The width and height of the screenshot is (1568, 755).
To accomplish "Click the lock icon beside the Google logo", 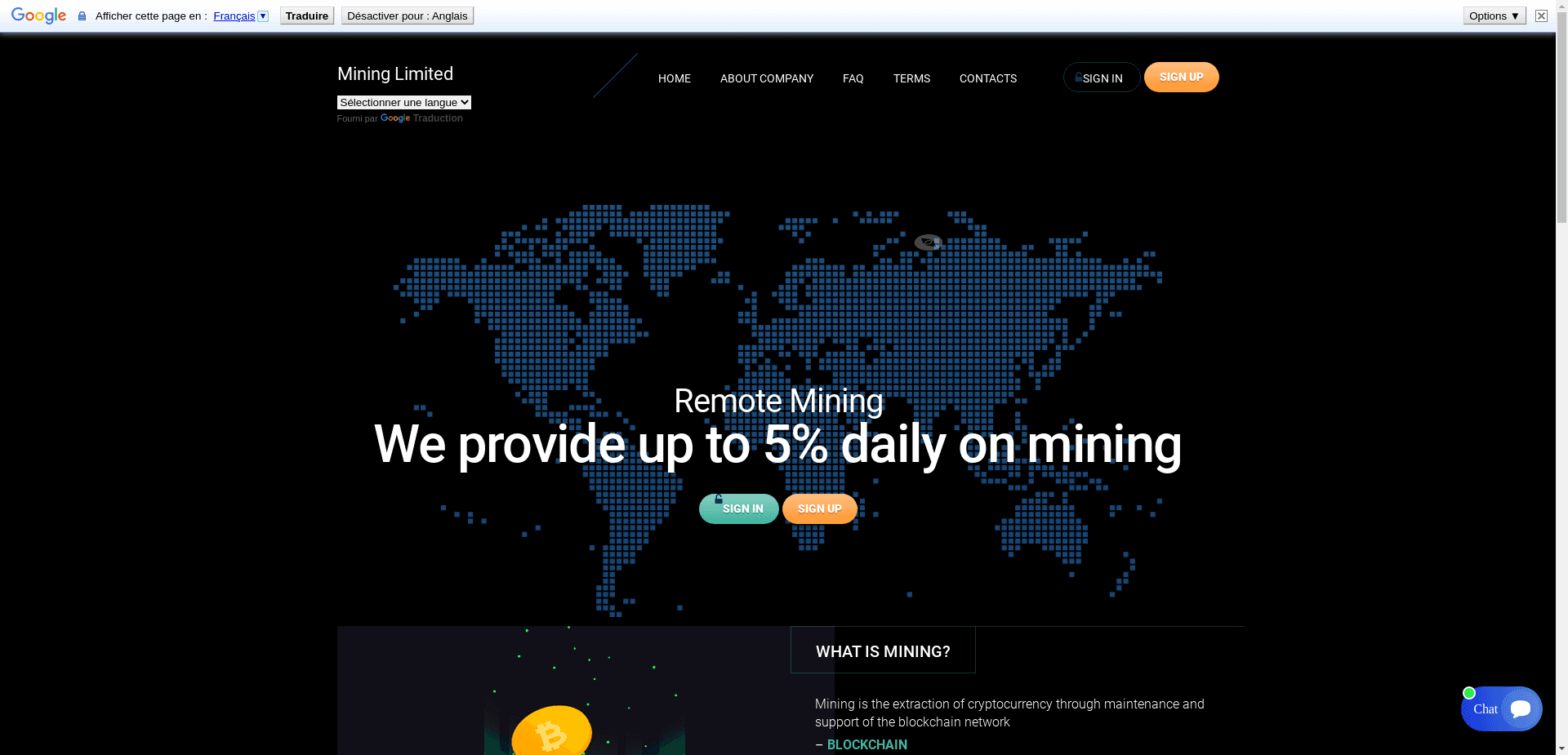I will pyautogui.click(x=81, y=15).
